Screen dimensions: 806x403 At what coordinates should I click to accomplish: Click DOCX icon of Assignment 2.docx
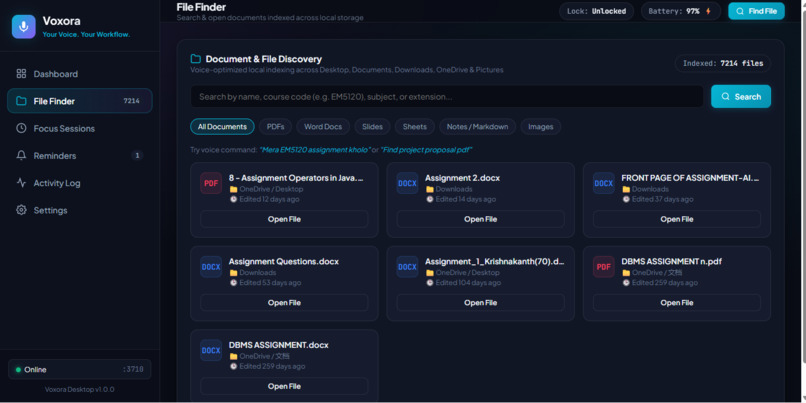pos(407,183)
